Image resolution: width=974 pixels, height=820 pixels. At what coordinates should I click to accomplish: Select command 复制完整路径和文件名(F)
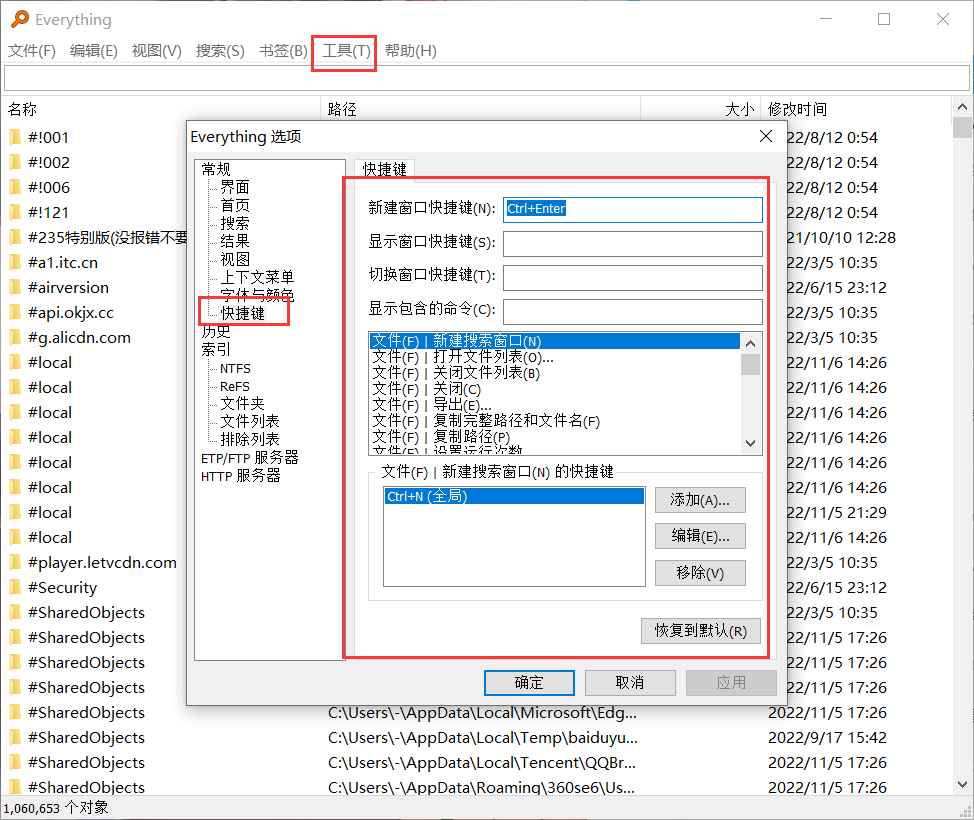[x=554, y=422]
